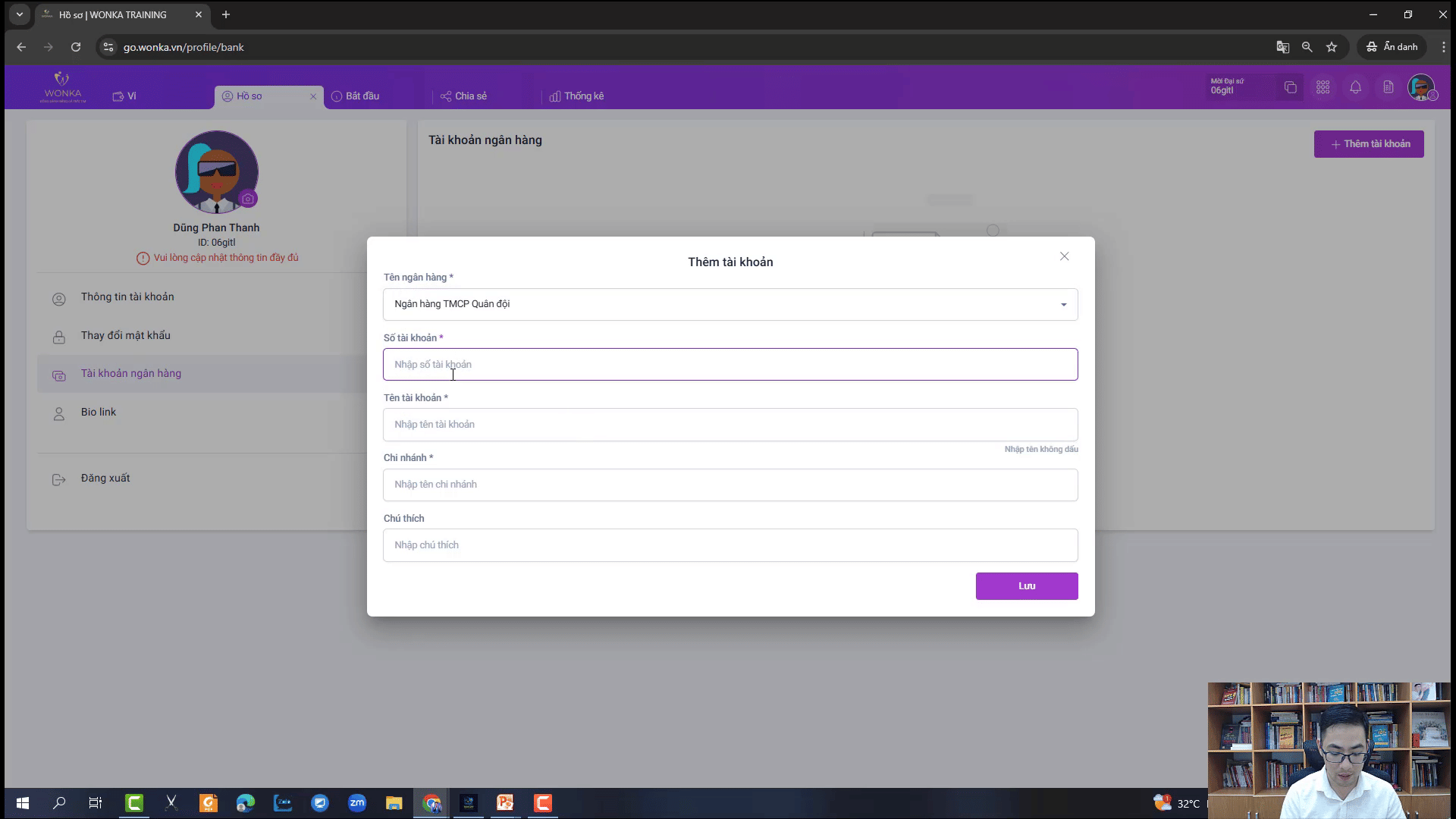Click the copy referral code icon
The height and width of the screenshot is (819, 1456).
pos(1290,87)
